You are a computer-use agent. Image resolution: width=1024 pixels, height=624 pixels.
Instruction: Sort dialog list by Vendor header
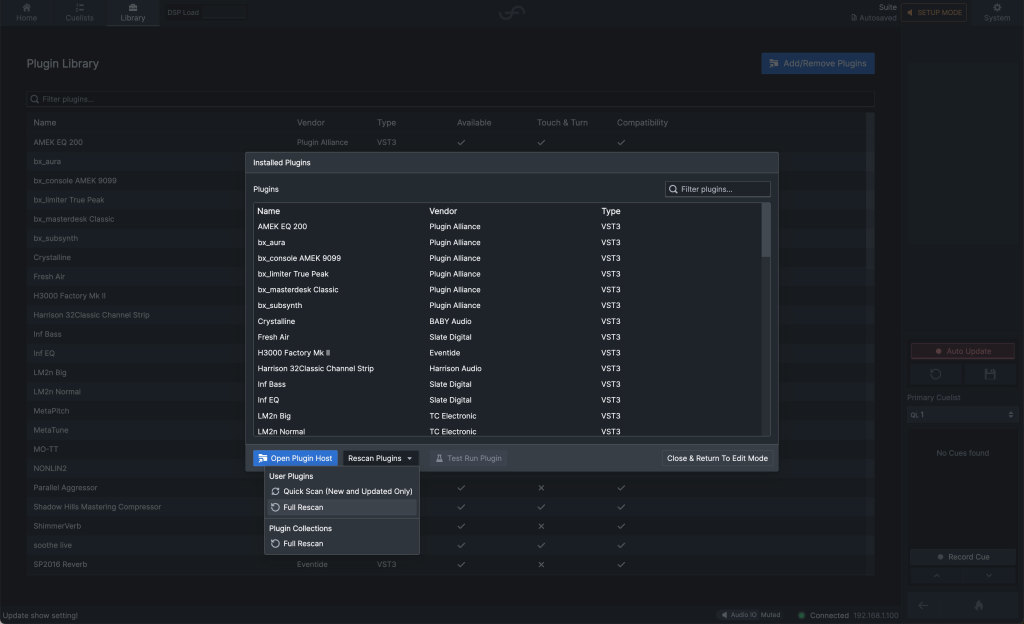tap(443, 211)
